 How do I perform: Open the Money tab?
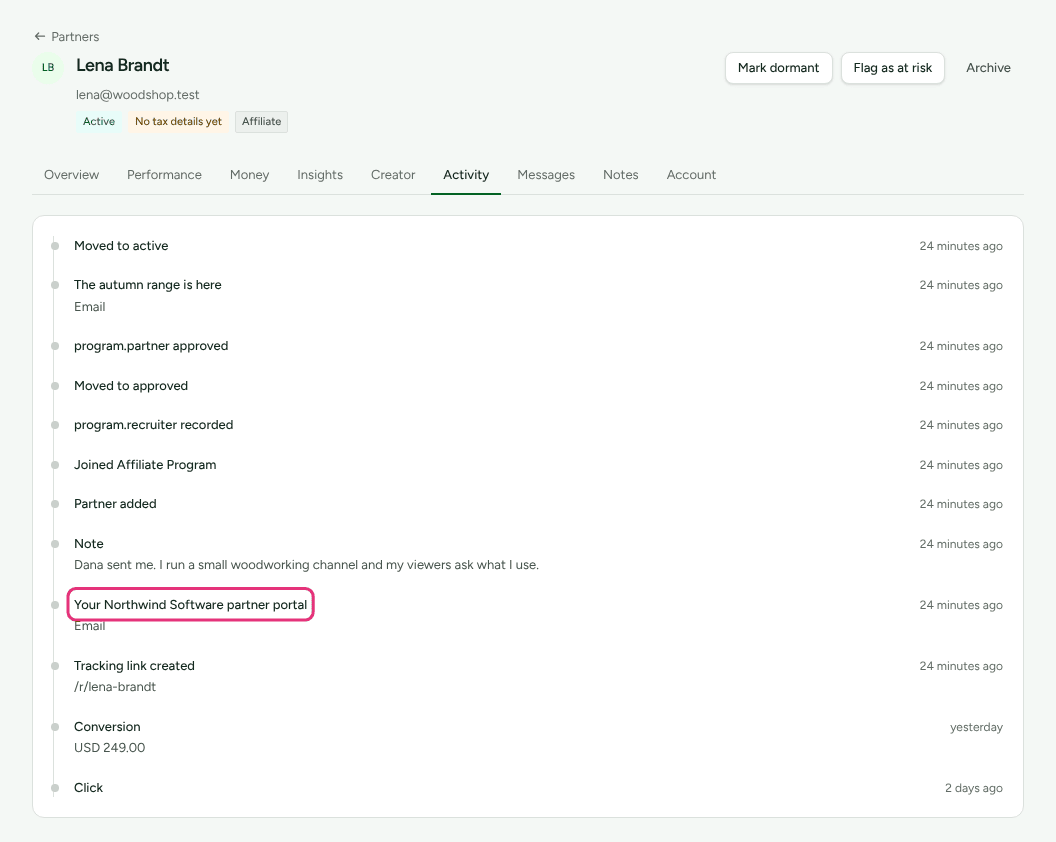pyautogui.click(x=249, y=174)
